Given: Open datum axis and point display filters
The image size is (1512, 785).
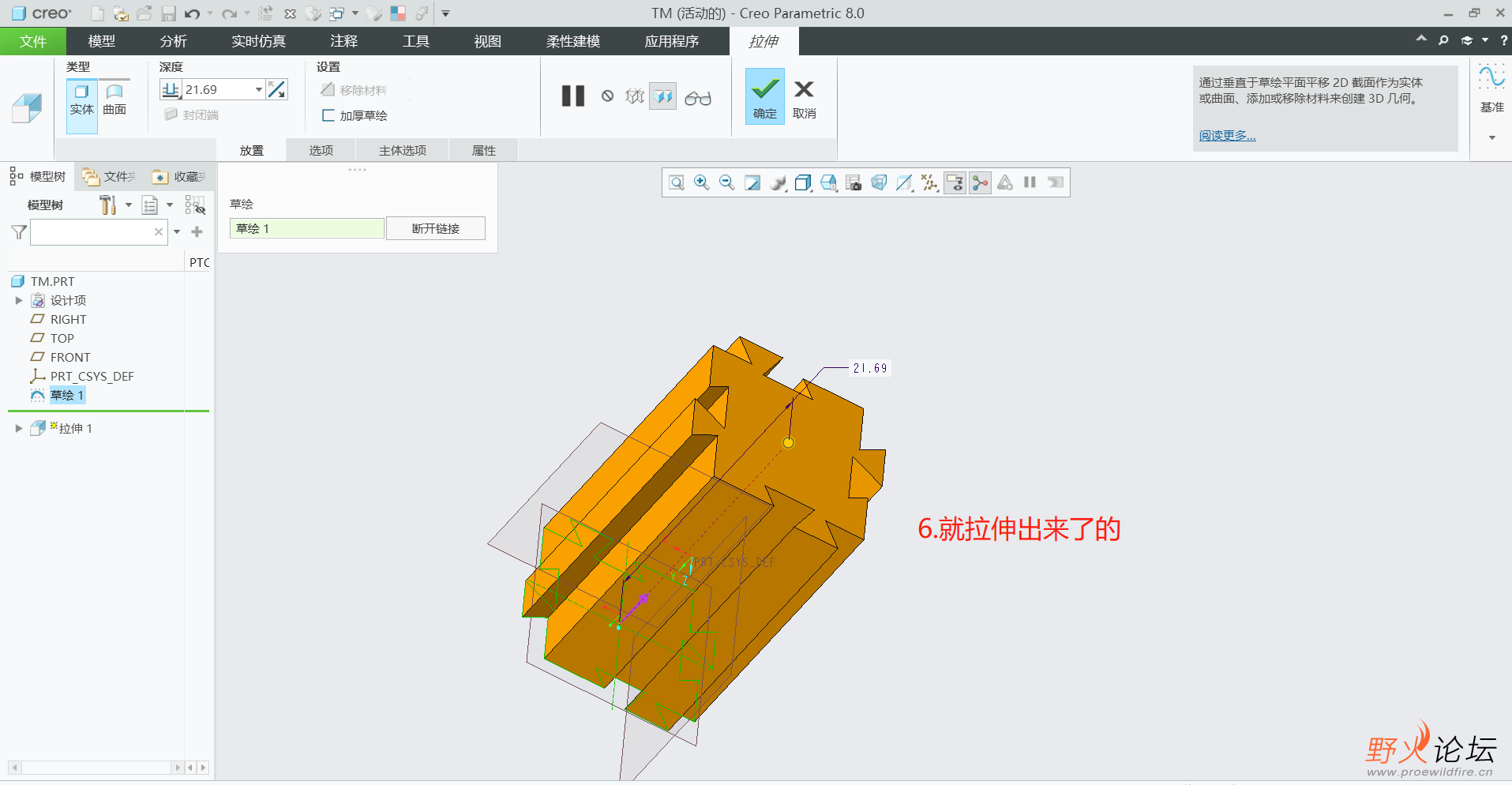Looking at the screenshot, I should click(929, 183).
